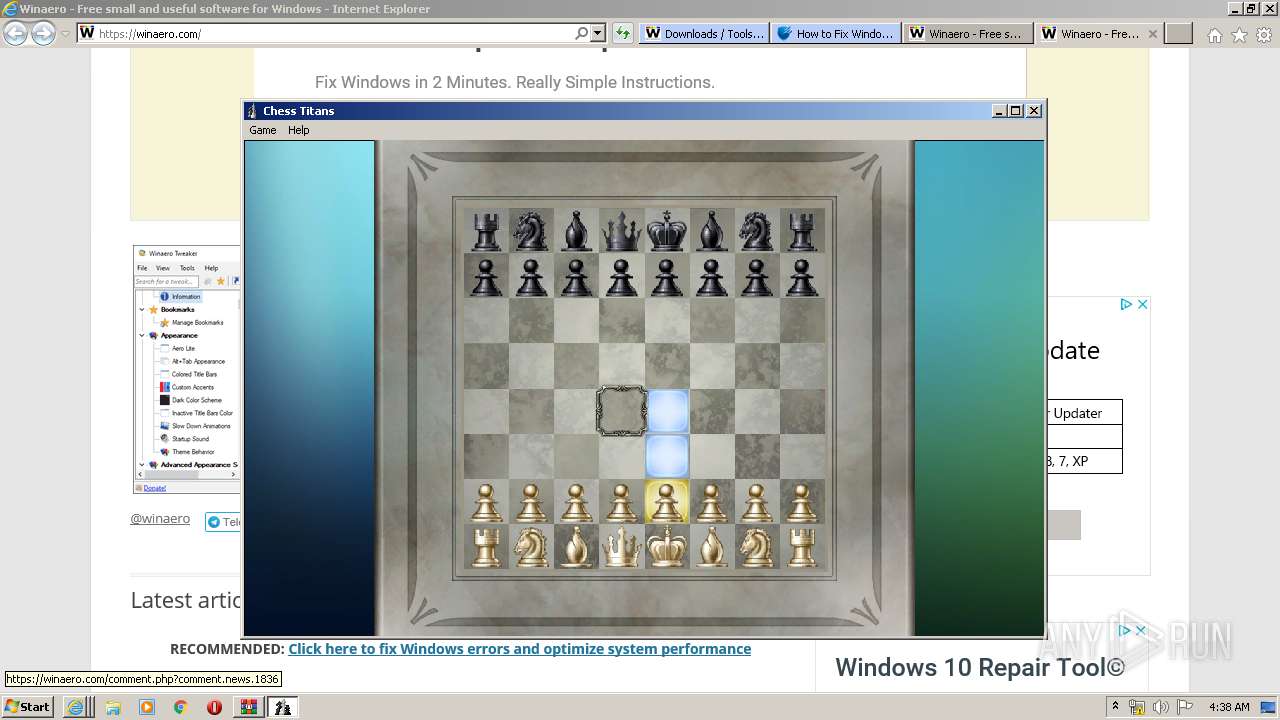This screenshot has height=720, width=1280.
Task: Select the white bishop on c1
Action: point(577,547)
